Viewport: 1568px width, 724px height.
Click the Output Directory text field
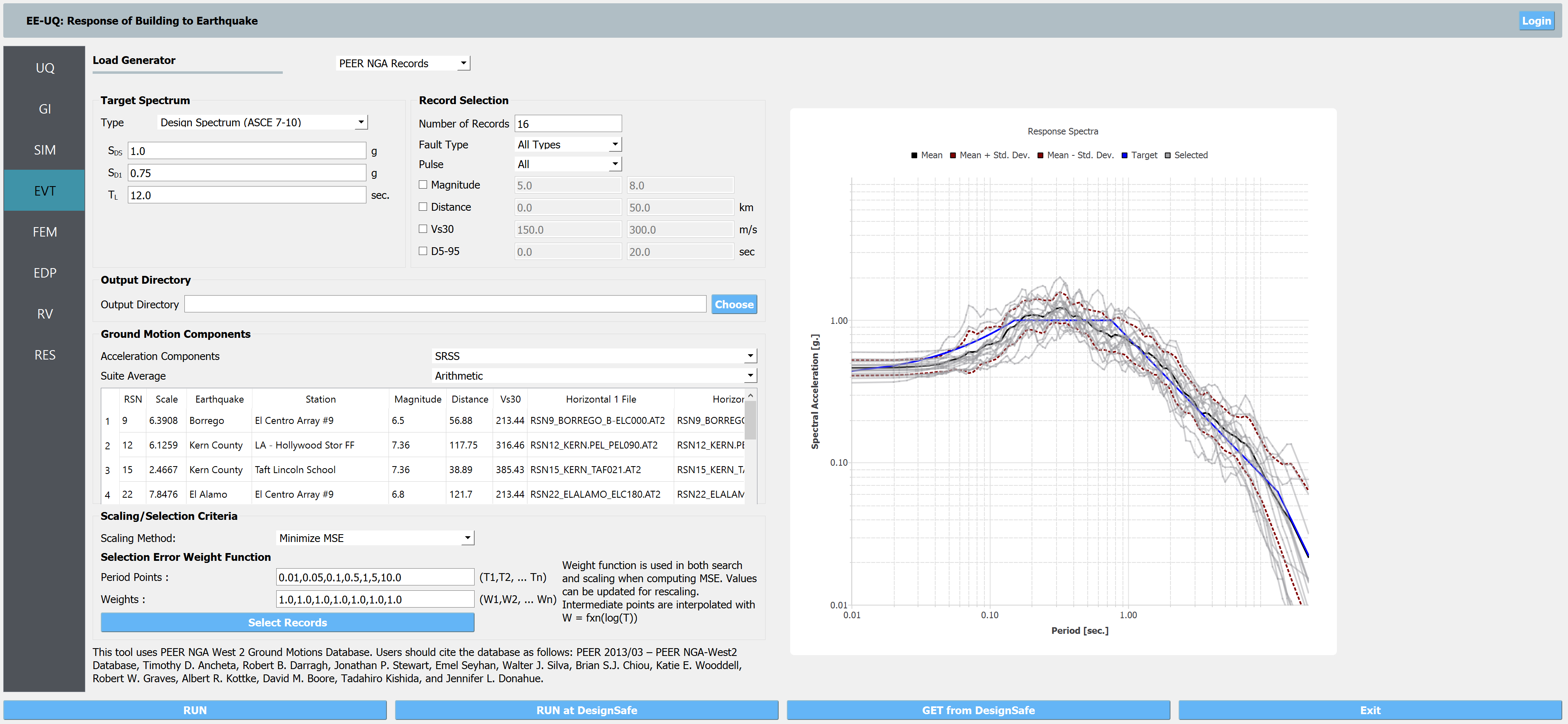445,304
